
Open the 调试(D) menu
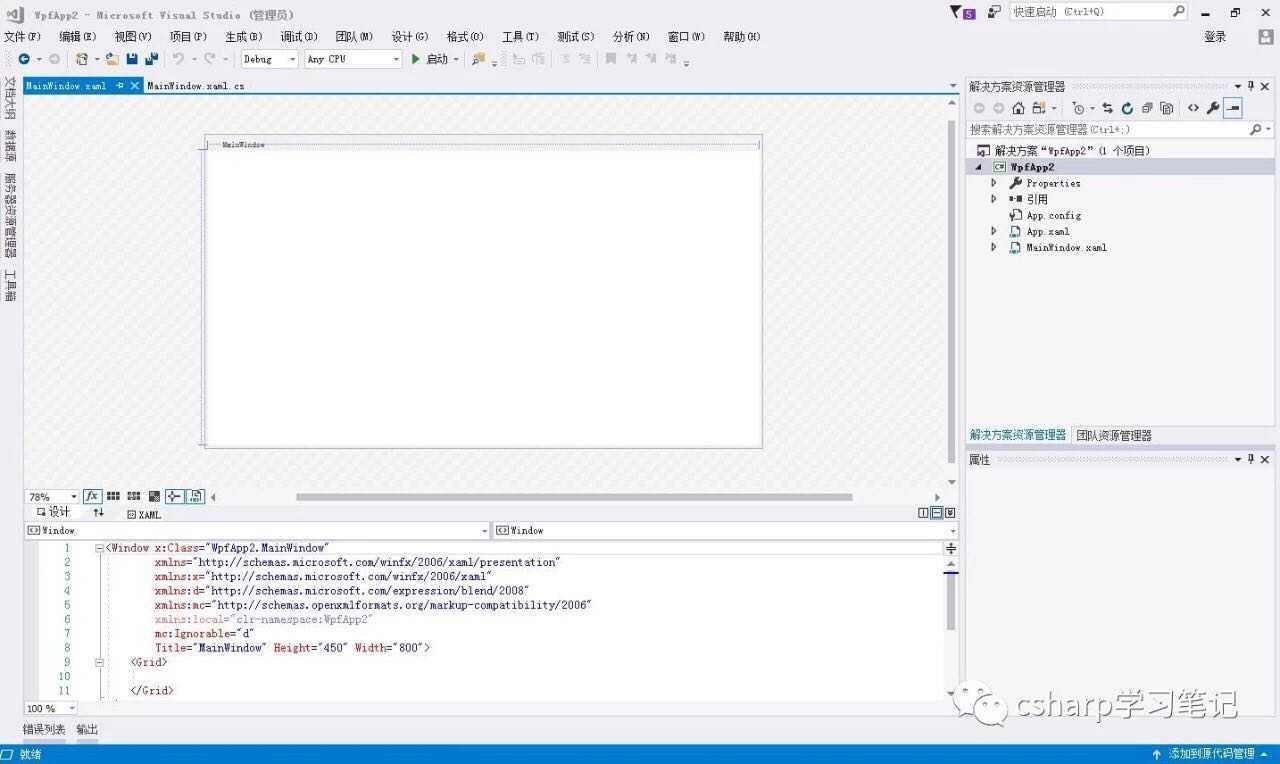click(299, 36)
